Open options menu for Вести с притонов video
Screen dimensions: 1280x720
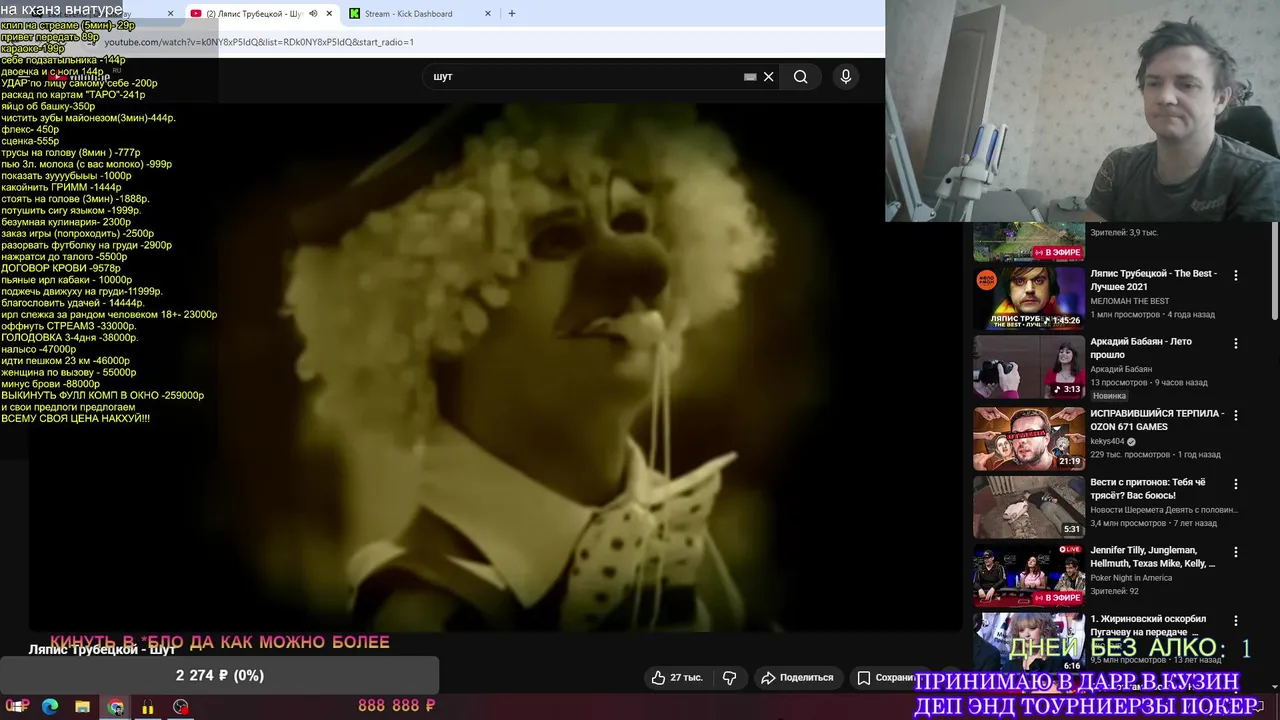1236,484
